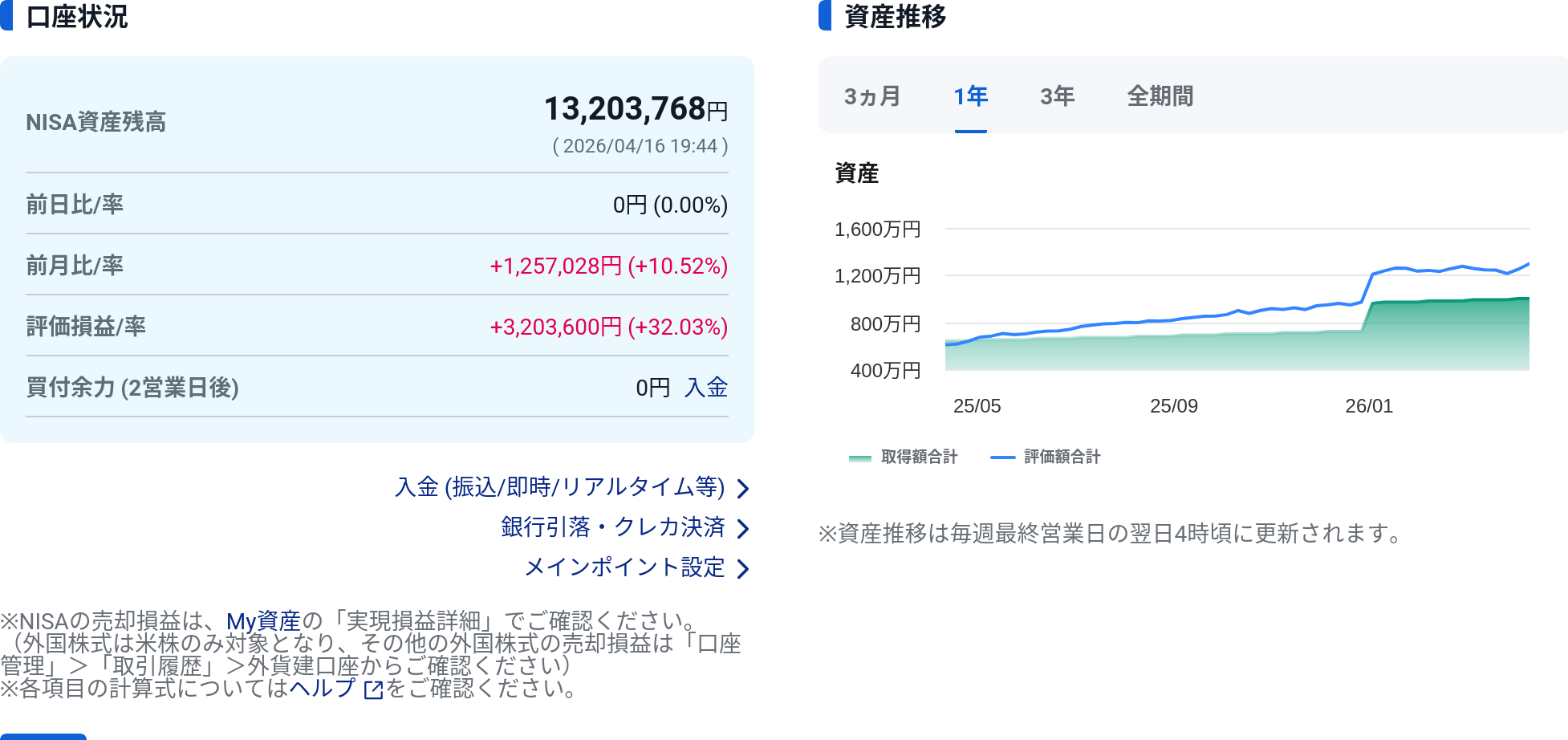Screen dimensions: 1568x740
Task: Click the 入金 link beside 買付余力
Action: 706,388
